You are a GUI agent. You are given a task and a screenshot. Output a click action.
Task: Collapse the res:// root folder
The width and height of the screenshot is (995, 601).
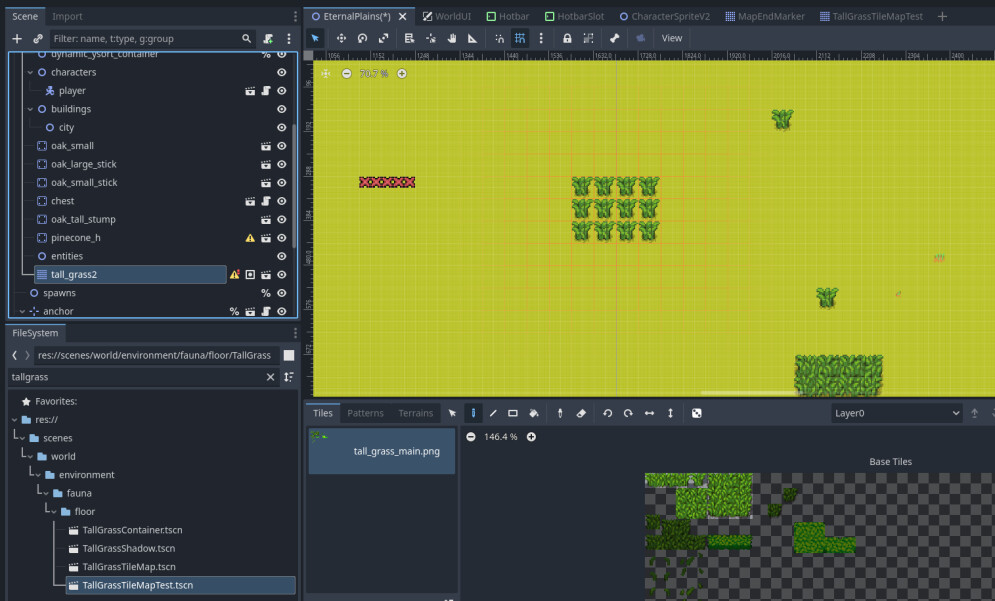pos(14,419)
